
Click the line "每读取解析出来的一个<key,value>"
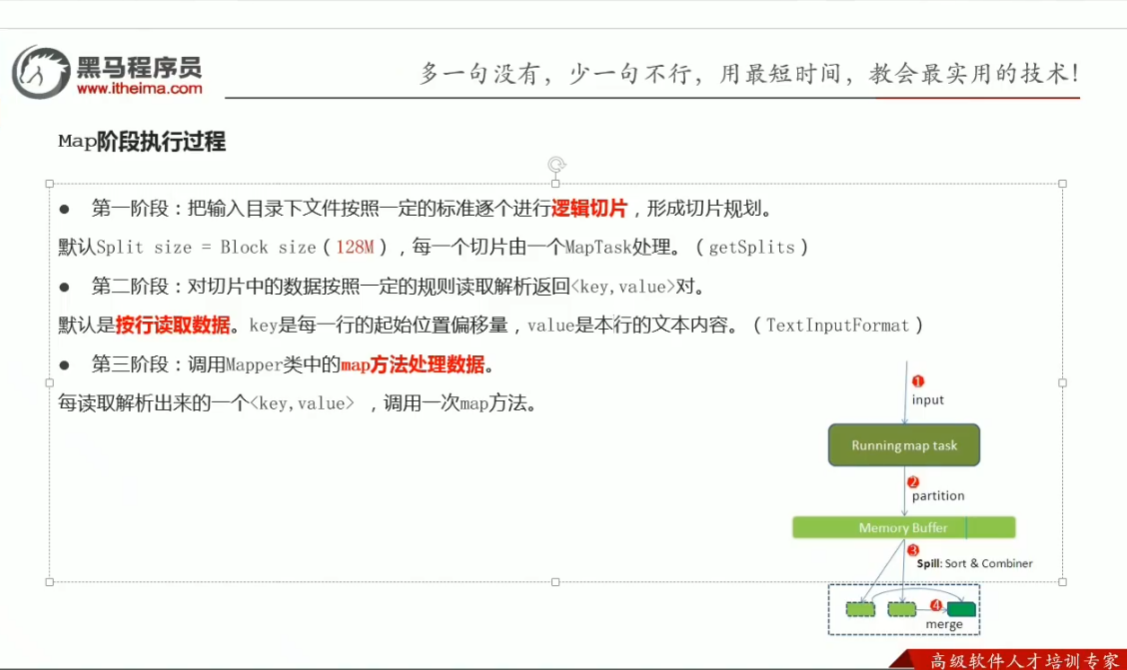298,403
